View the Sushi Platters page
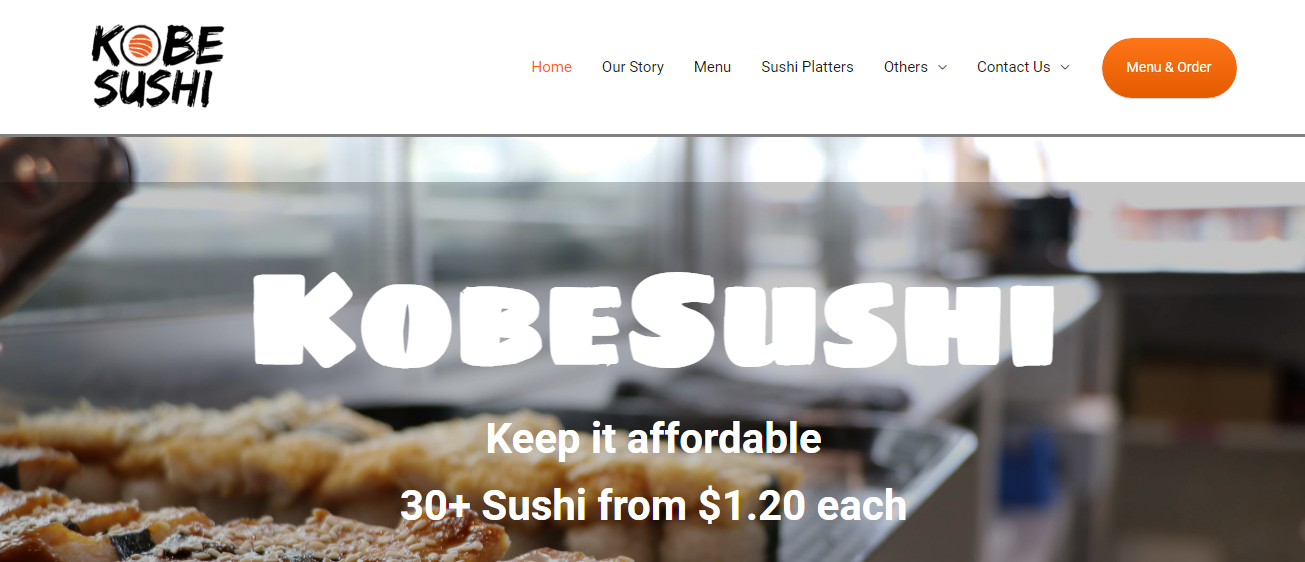Viewport: 1305px width, 562px height. pyautogui.click(x=807, y=67)
